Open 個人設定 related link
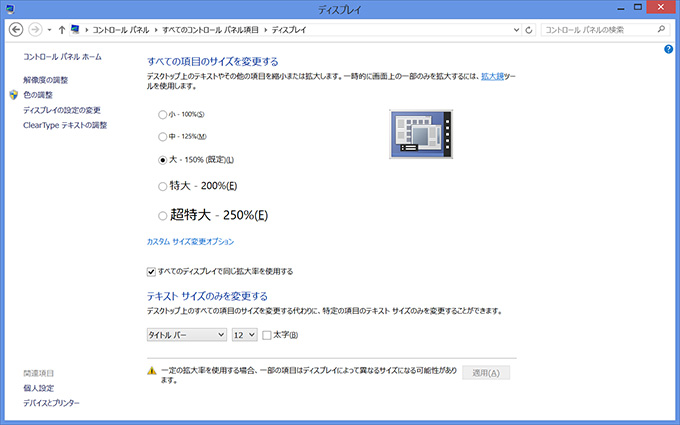This screenshot has height=425, width=680. pos(39,388)
